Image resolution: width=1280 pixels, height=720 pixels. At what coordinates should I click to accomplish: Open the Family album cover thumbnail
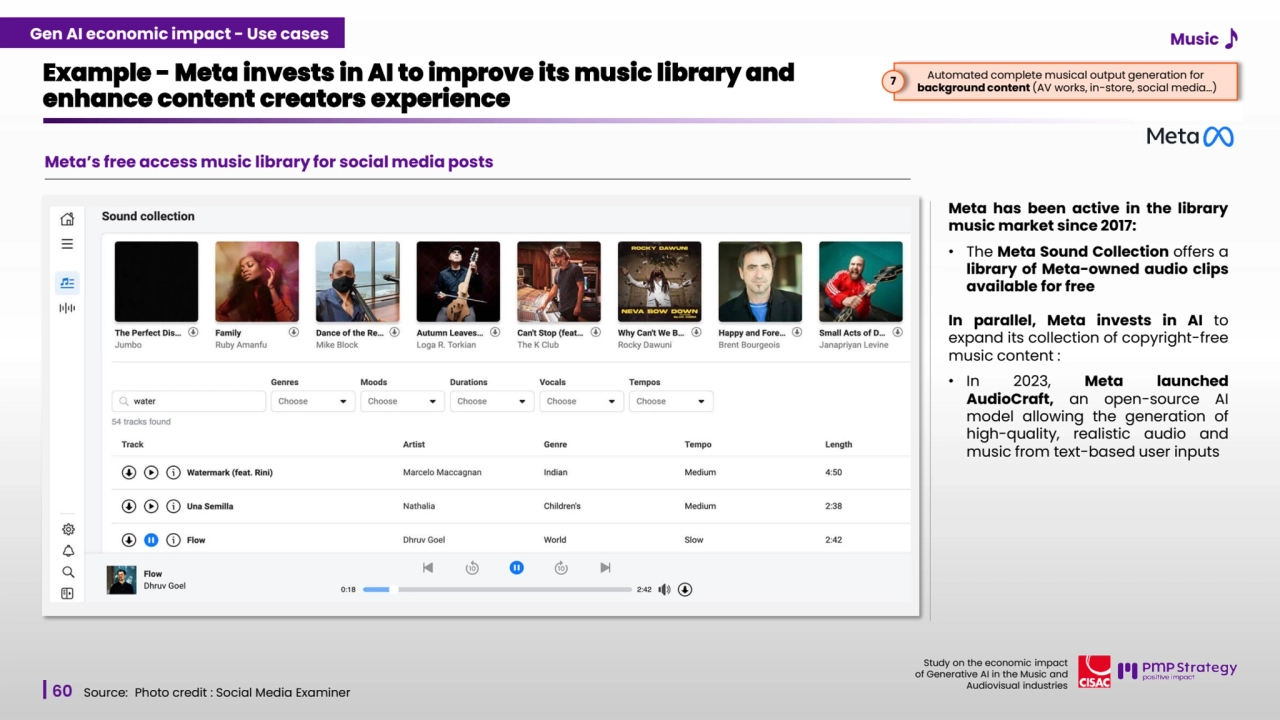tap(257, 282)
